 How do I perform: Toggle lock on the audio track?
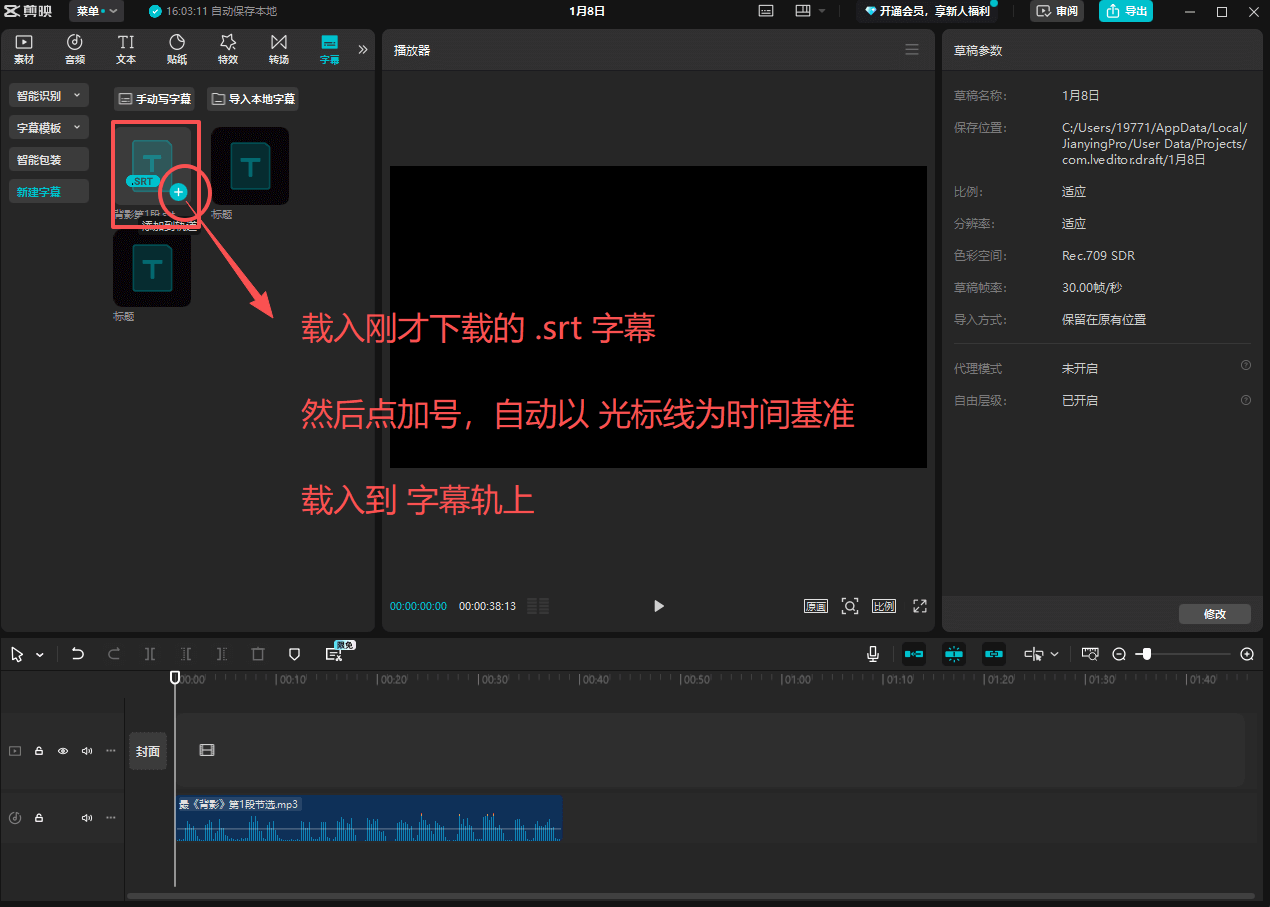[x=39, y=818]
